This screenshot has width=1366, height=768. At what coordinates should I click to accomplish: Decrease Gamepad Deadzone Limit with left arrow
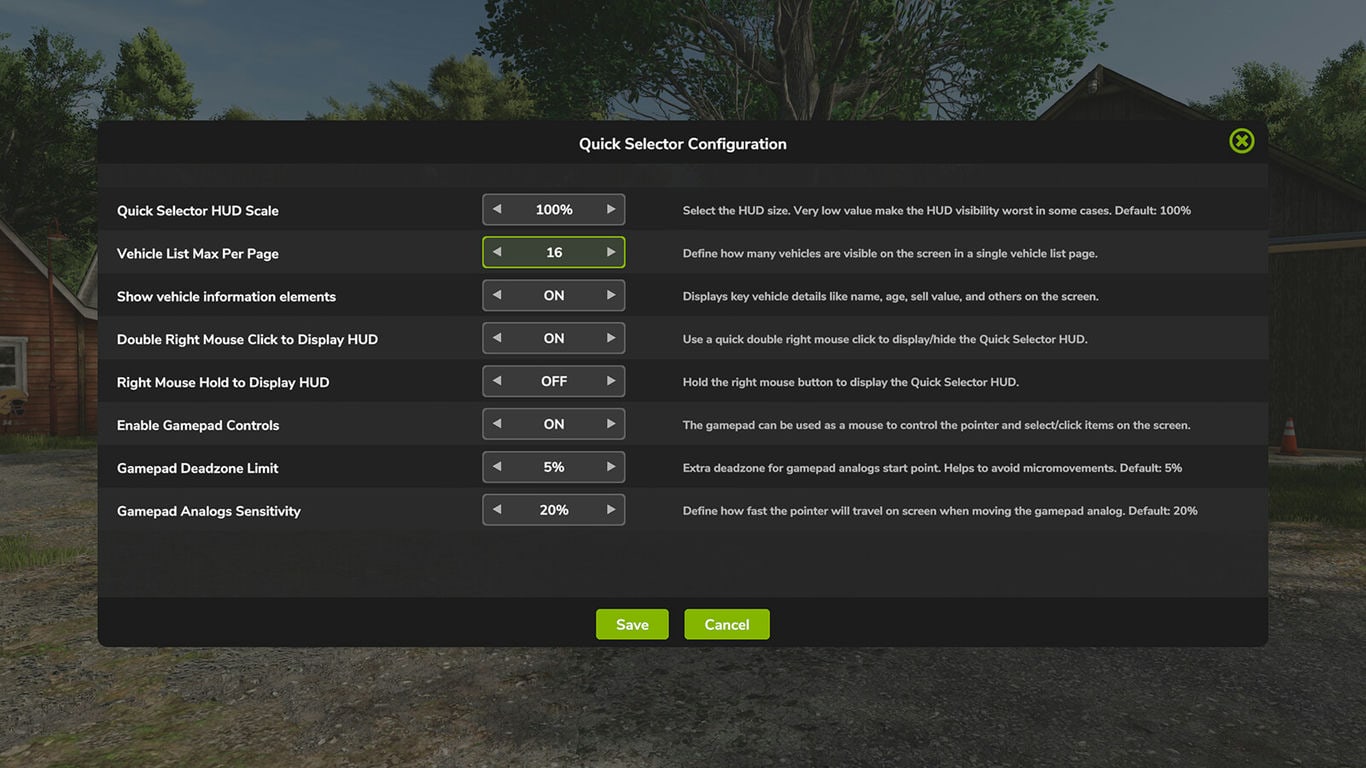click(x=497, y=467)
